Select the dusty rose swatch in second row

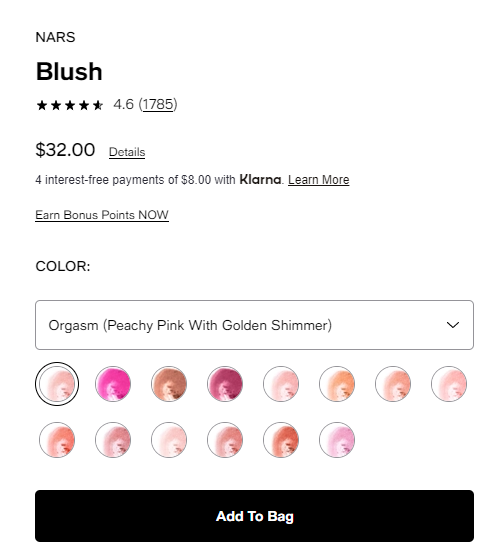coord(113,440)
